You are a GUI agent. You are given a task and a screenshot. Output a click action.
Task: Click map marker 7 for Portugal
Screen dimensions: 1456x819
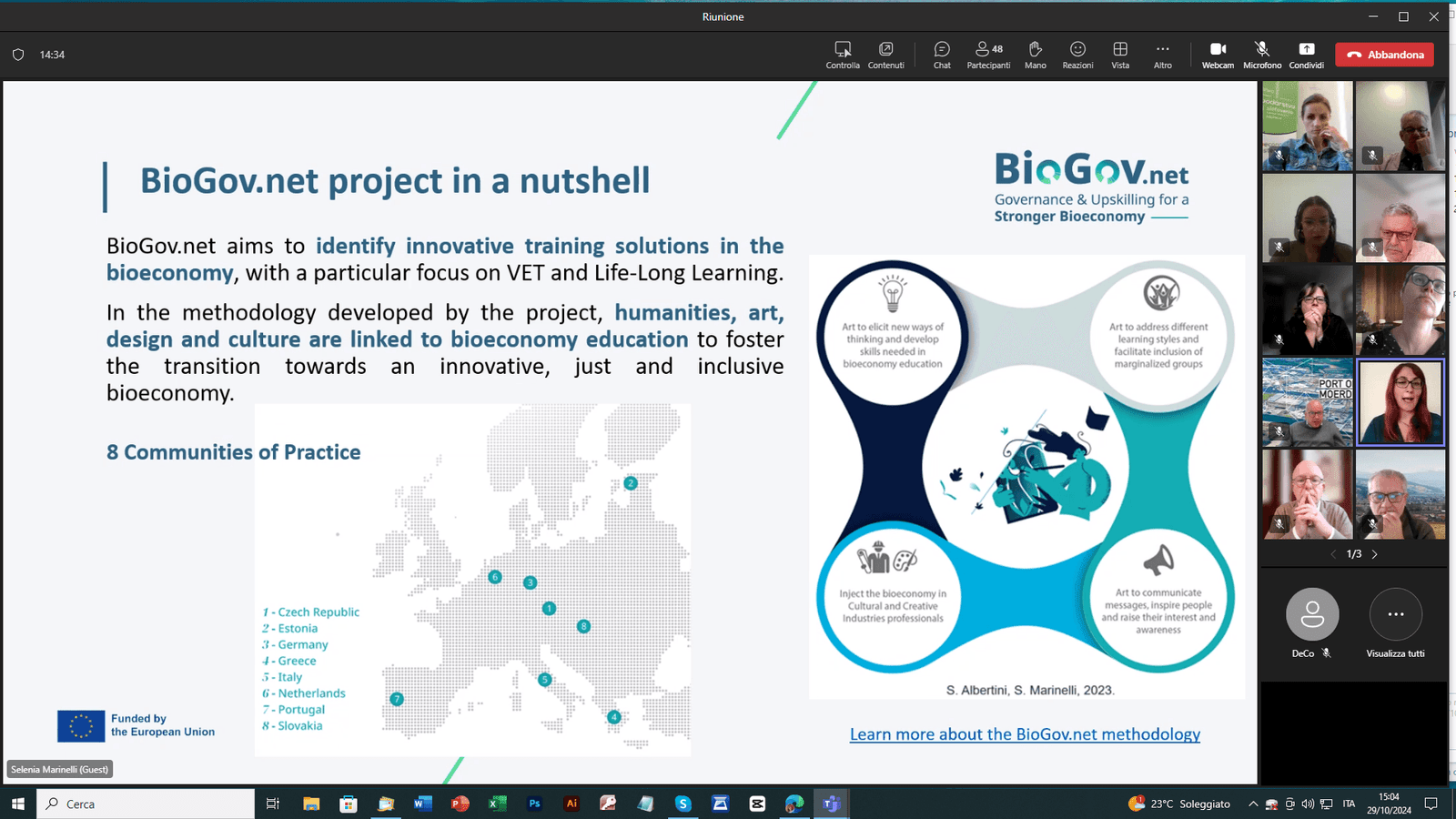(x=396, y=699)
